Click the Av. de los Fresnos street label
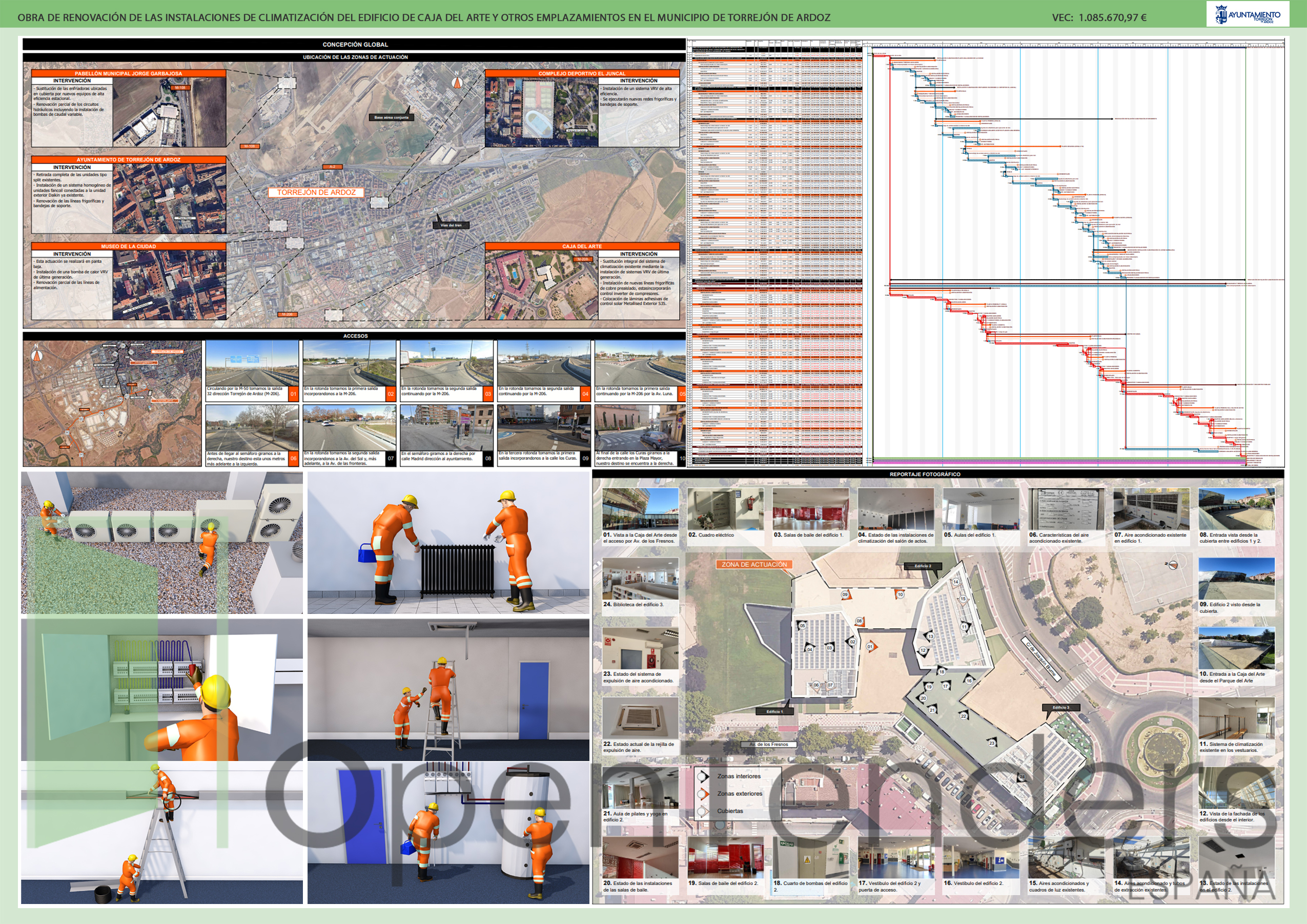The height and width of the screenshot is (924, 1307). 768,744
